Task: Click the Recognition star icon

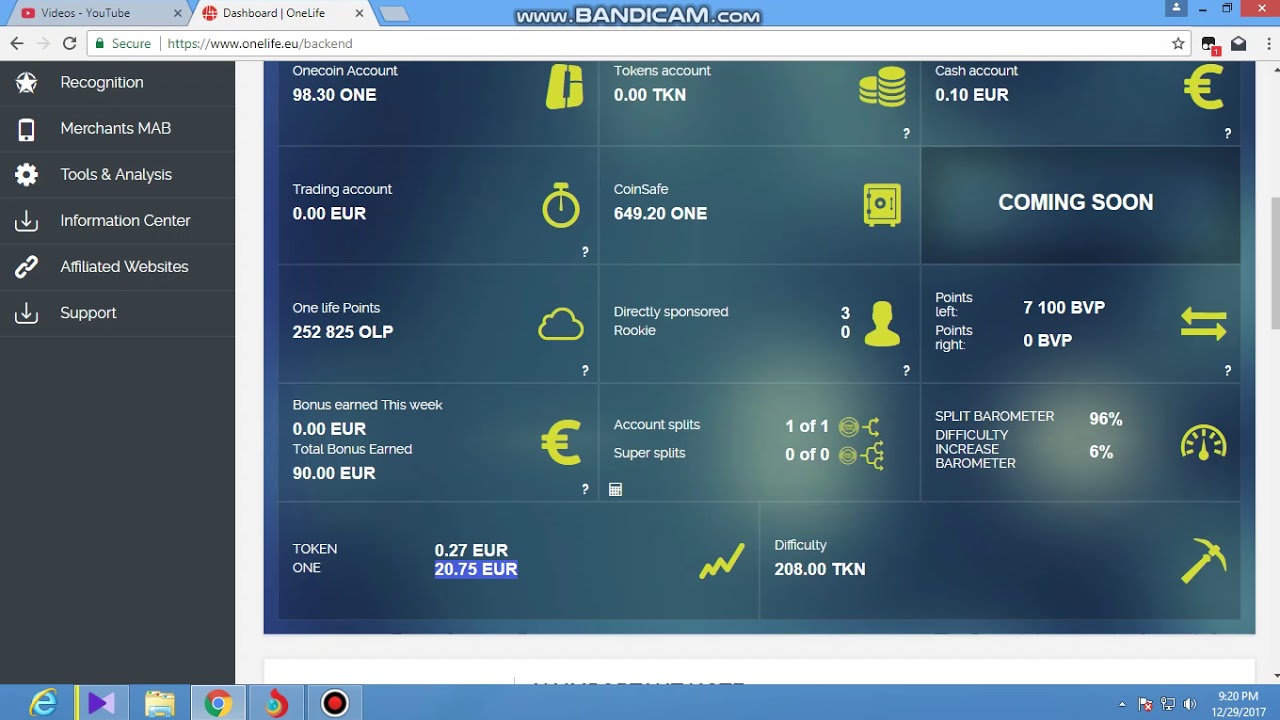Action: [26, 83]
